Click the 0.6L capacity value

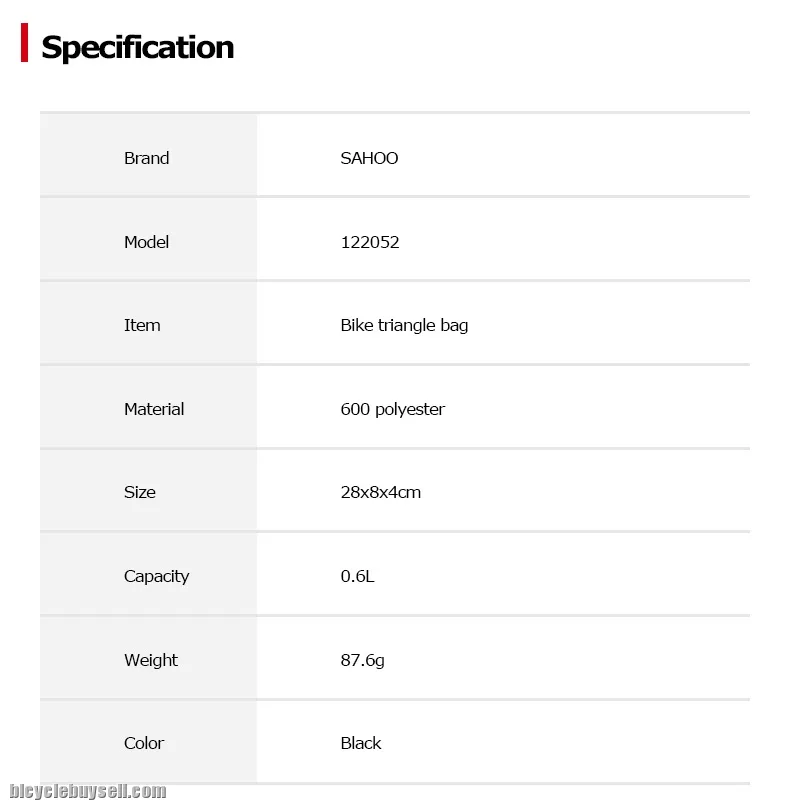[x=358, y=576]
